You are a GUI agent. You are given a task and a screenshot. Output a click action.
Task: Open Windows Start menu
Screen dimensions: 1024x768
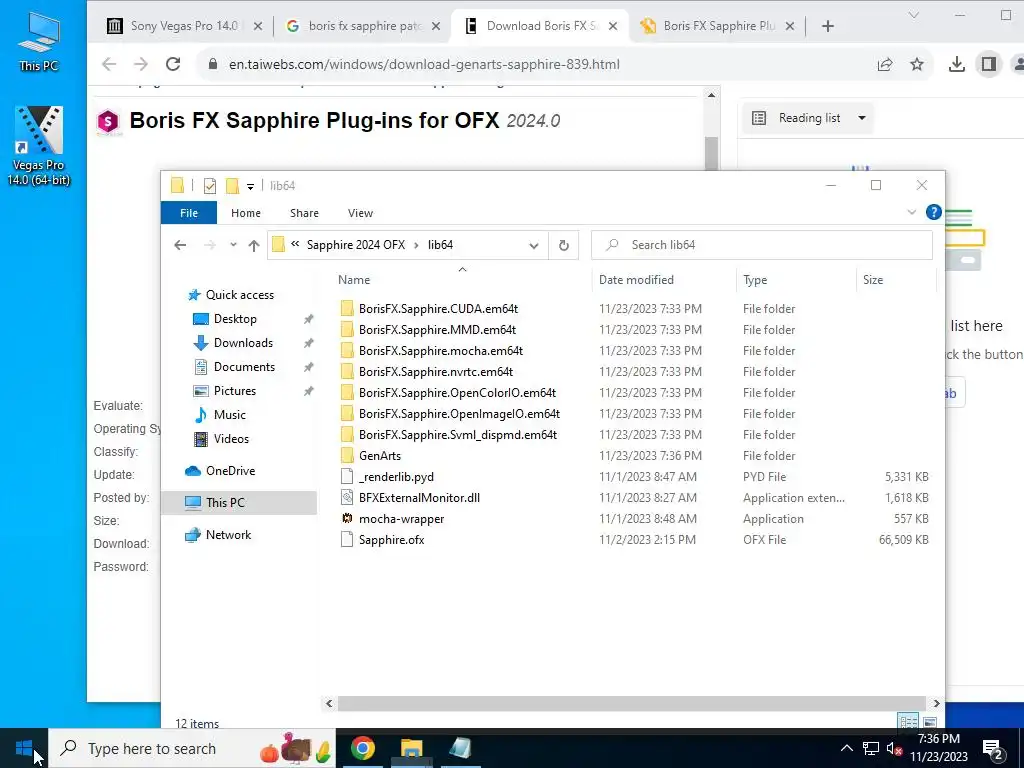pos(24,748)
